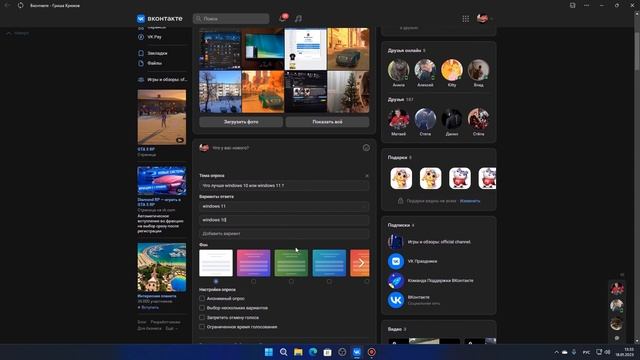Close the poll editor with the X icon
The height and width of the screenshot is (360, 640).
tap(367, 176)
